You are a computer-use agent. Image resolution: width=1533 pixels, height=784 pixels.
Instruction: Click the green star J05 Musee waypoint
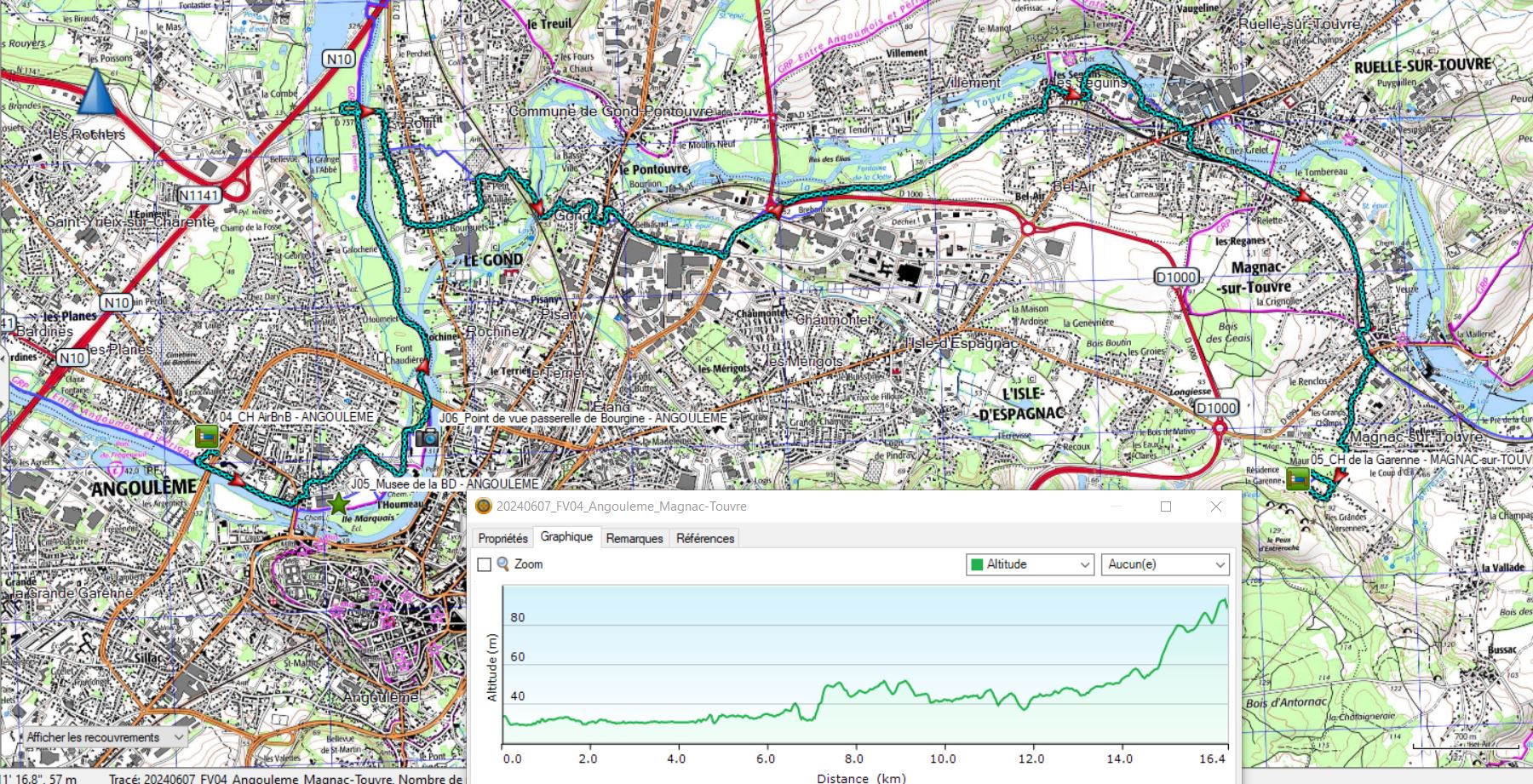339,502
